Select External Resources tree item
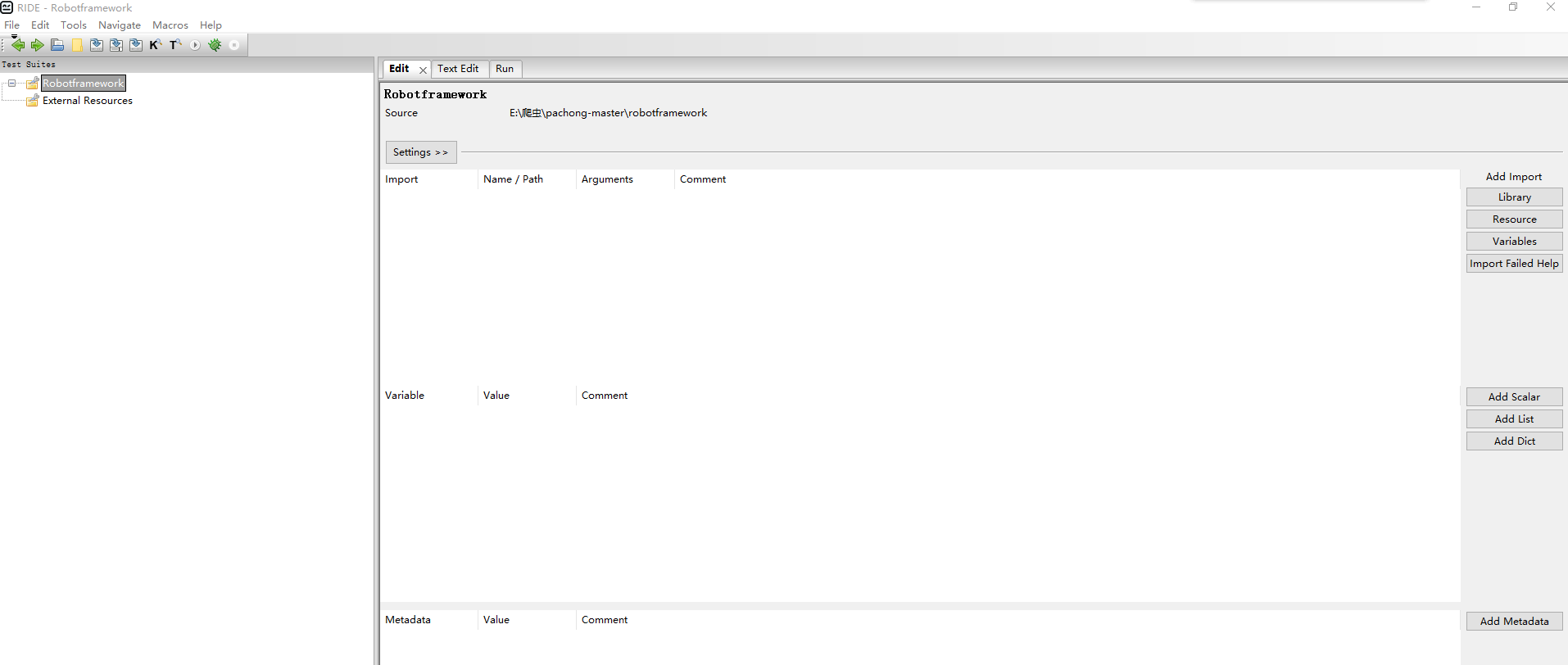This screenshot has width=1568, height=665. click(x=88, y=101)
